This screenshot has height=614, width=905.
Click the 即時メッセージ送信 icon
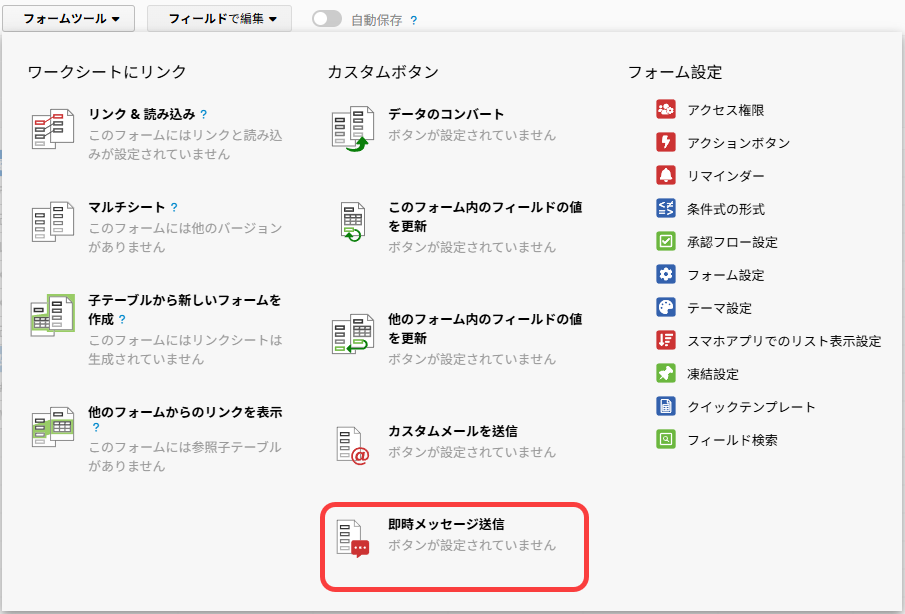tap(353, 538)
